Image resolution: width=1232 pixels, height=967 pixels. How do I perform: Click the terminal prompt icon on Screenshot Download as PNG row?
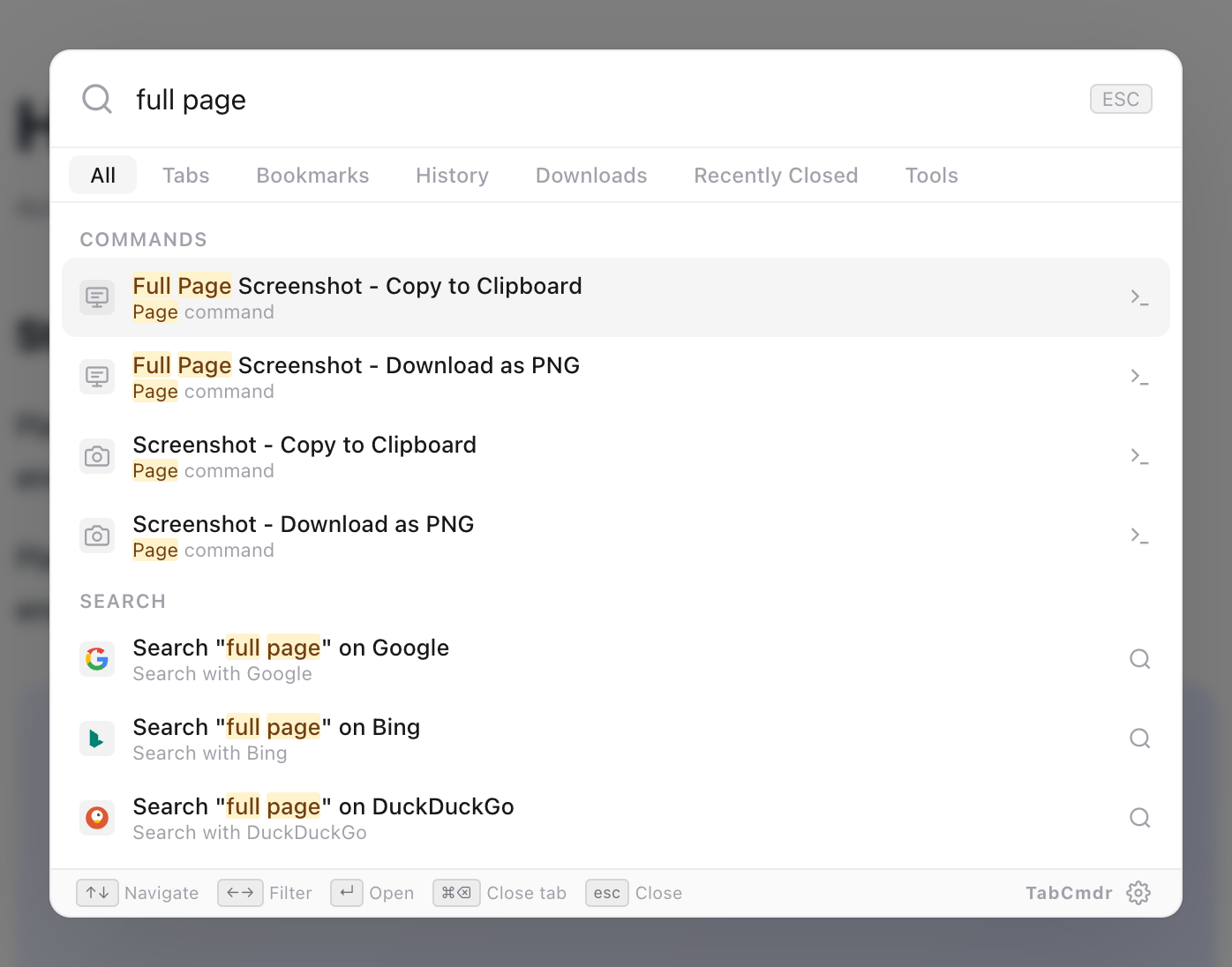1139,536
